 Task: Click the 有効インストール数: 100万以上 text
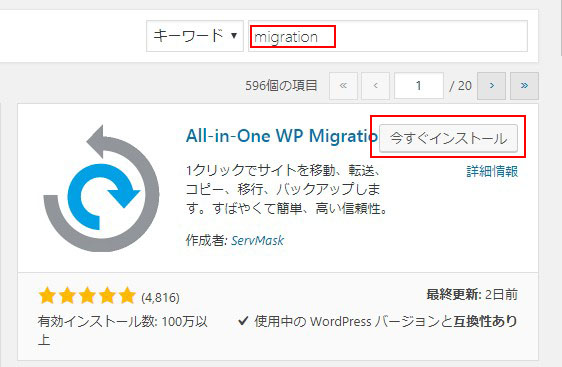[x=123, y=330]
